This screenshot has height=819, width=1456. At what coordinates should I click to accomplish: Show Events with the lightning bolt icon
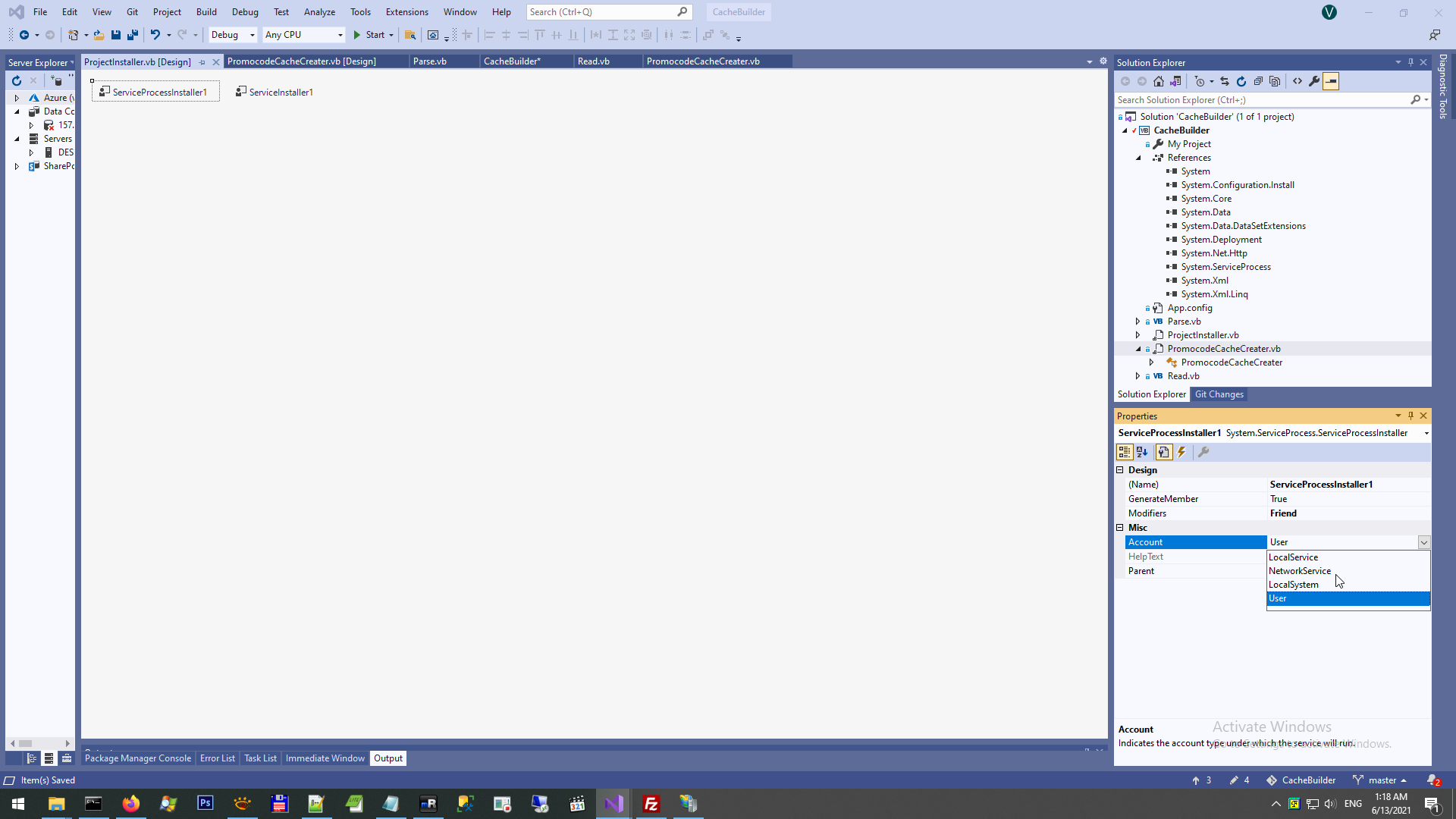(1181, 453)
